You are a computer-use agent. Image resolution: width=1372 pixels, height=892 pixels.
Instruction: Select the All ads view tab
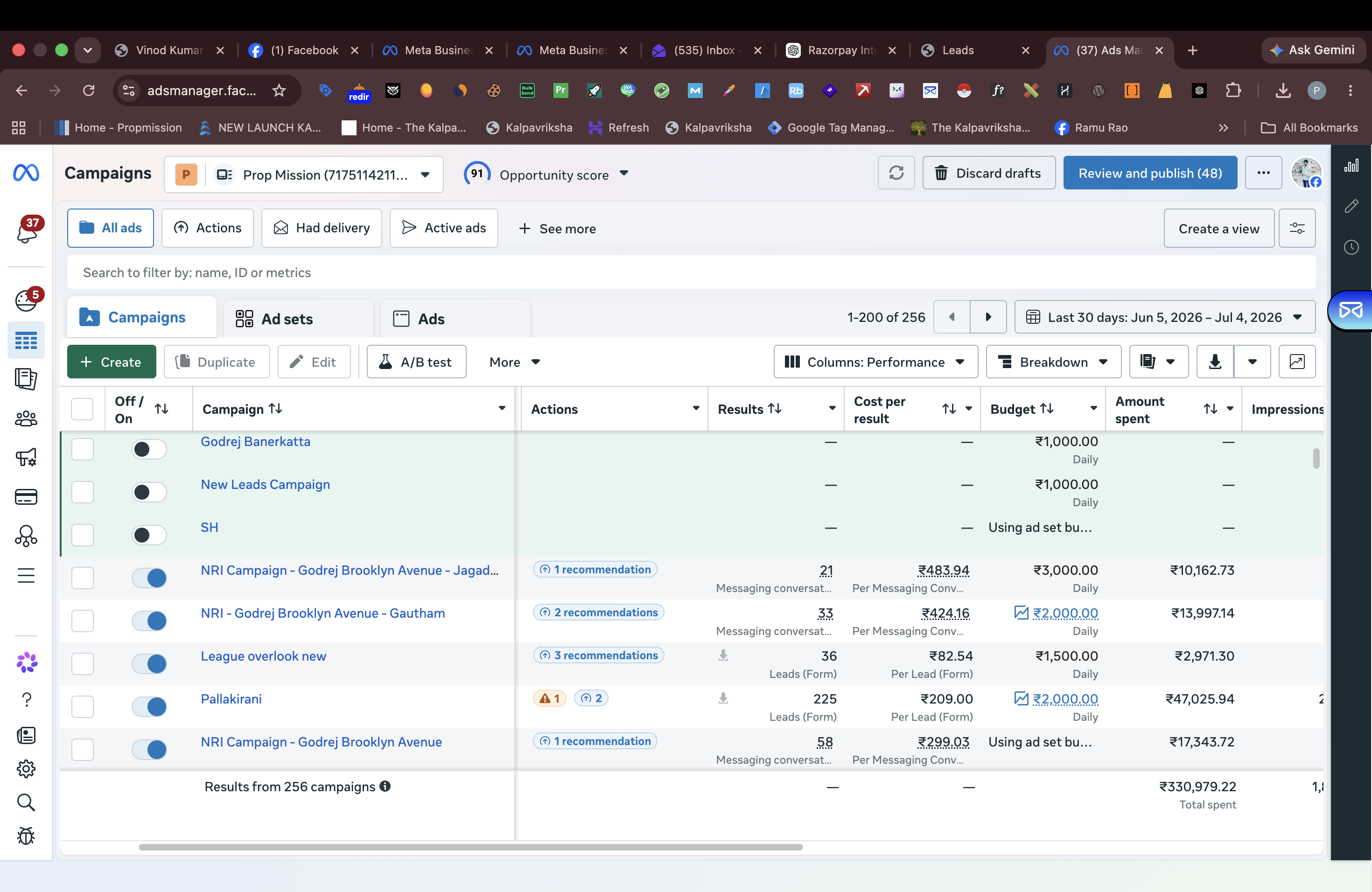[111, 228]
